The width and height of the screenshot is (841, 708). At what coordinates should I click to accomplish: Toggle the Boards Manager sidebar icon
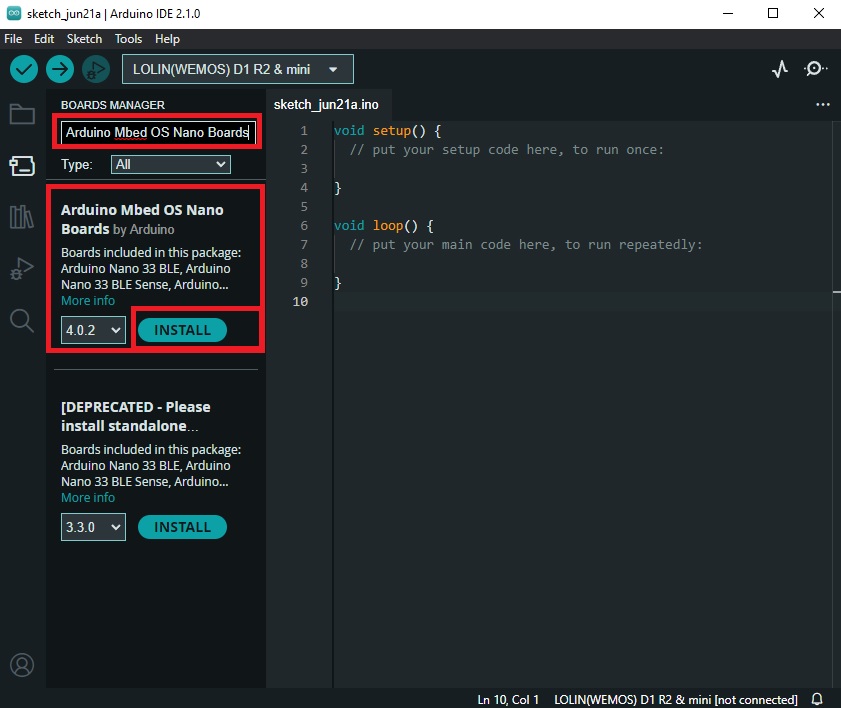pyautogui.click(x=22, y=166)
